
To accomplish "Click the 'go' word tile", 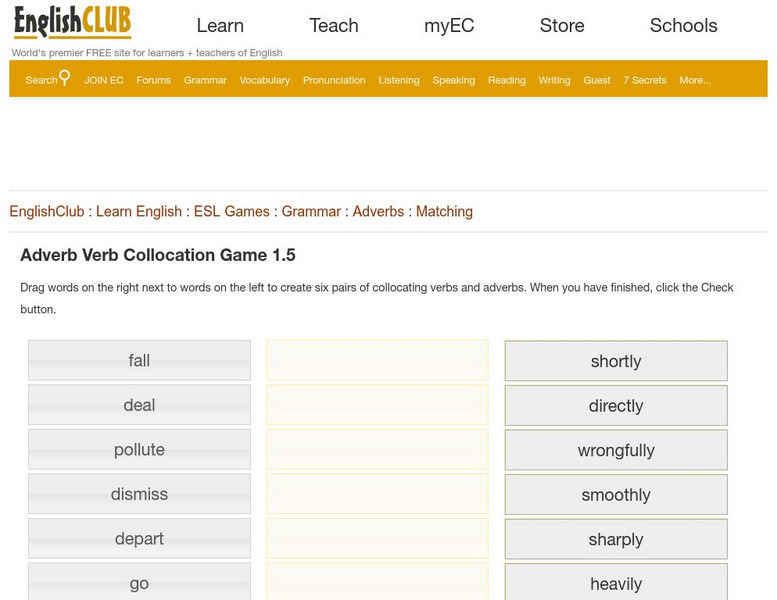I will [x=139, y=582].
